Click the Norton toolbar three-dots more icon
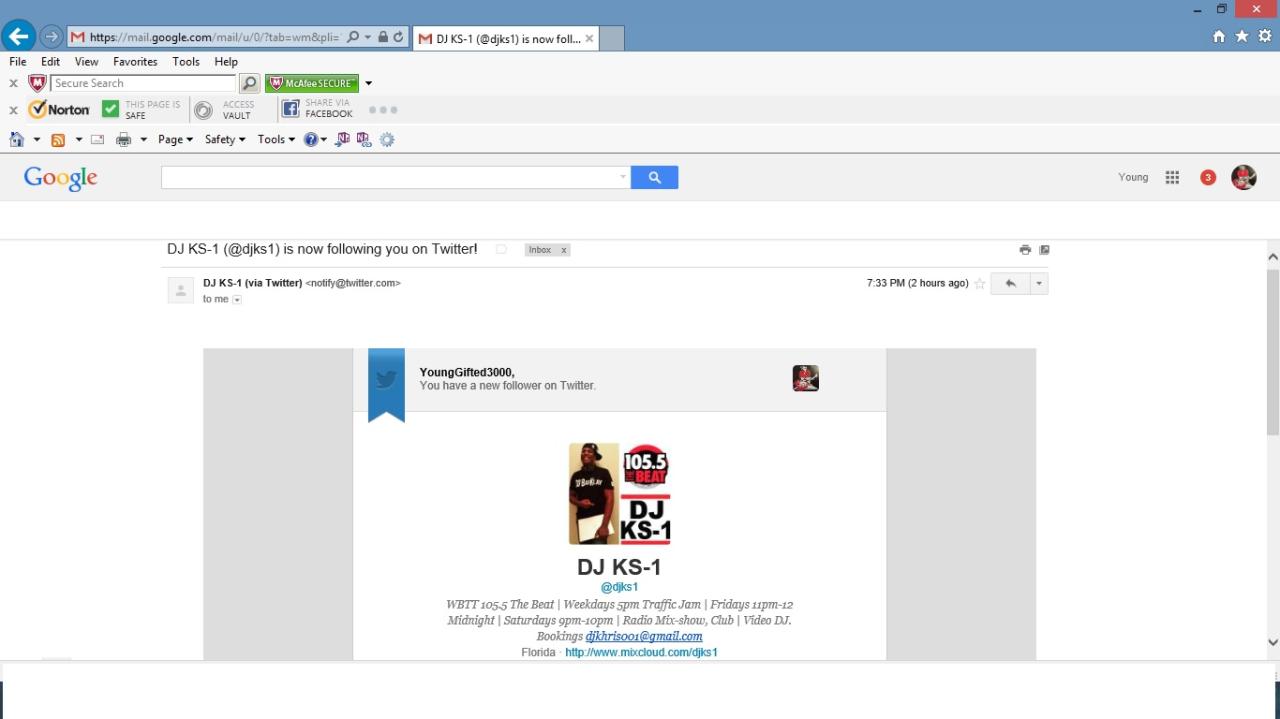1280x719 pixels. (x=383, y=110)
